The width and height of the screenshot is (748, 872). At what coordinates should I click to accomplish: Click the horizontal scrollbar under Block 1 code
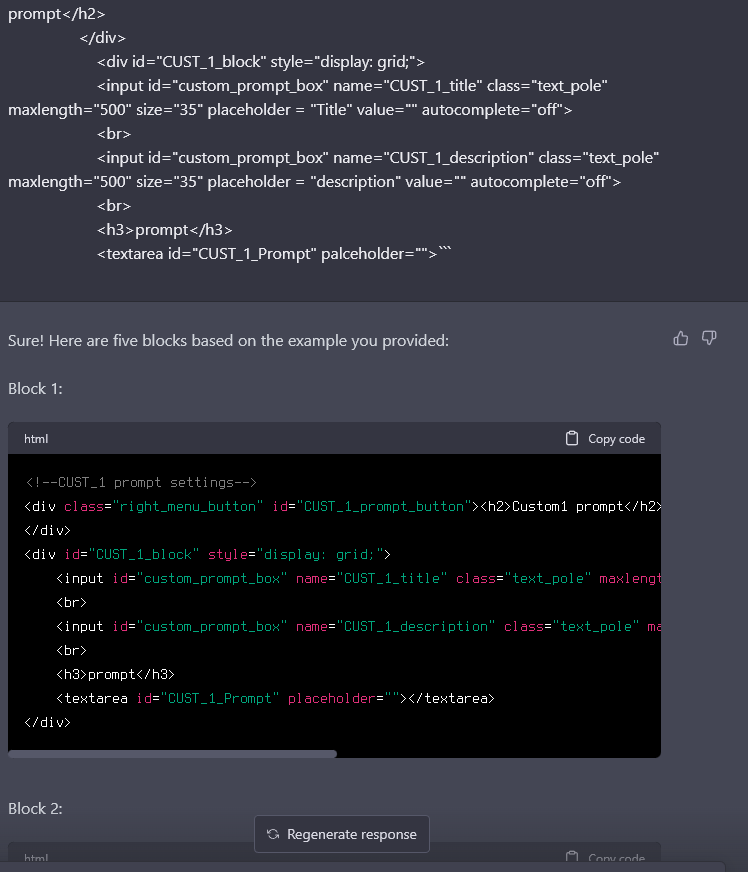172,754
